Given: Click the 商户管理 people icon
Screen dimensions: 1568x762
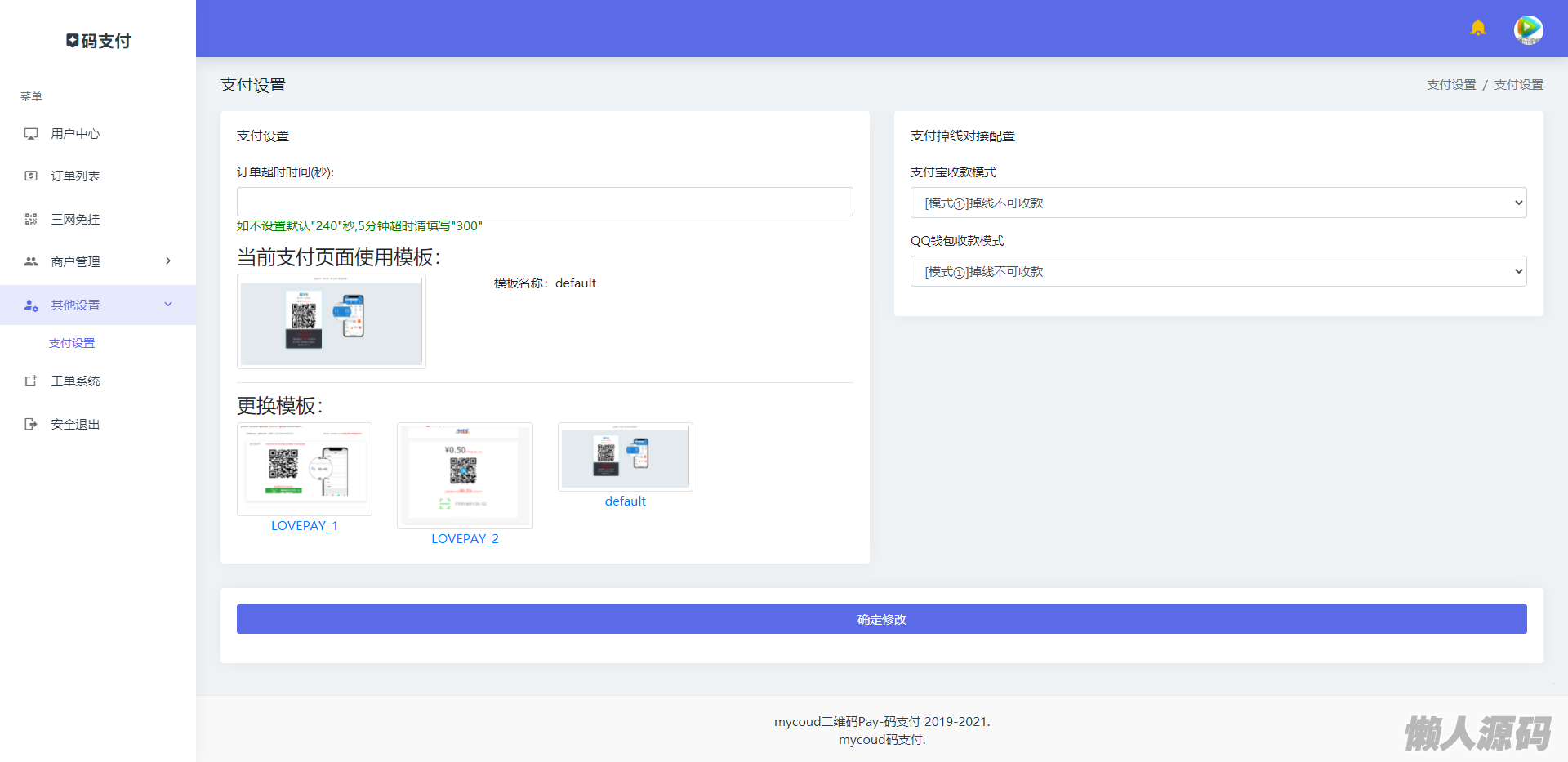Looking at the screenshot, I should [31, 261].
